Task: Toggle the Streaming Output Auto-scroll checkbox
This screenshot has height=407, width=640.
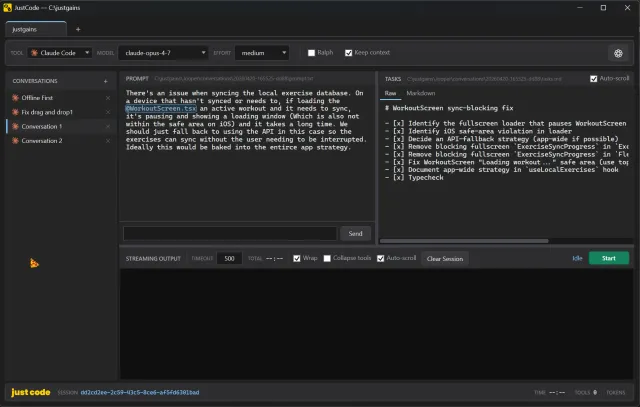Action: point(380,258)
